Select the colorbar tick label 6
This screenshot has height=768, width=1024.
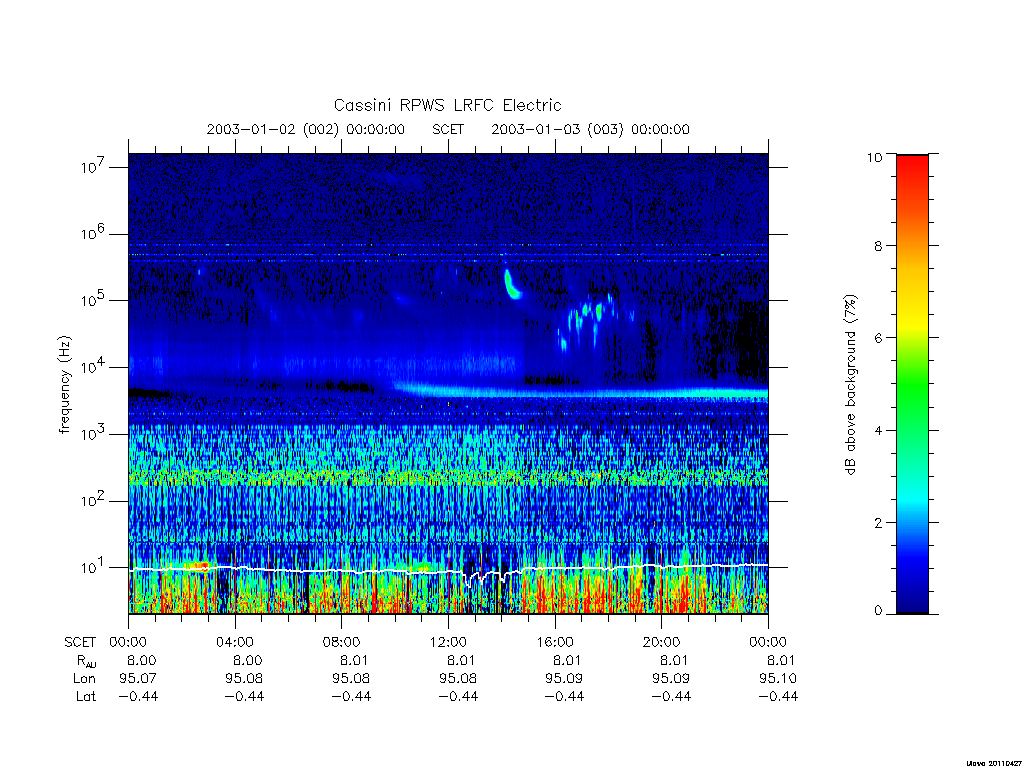[878, 338]
